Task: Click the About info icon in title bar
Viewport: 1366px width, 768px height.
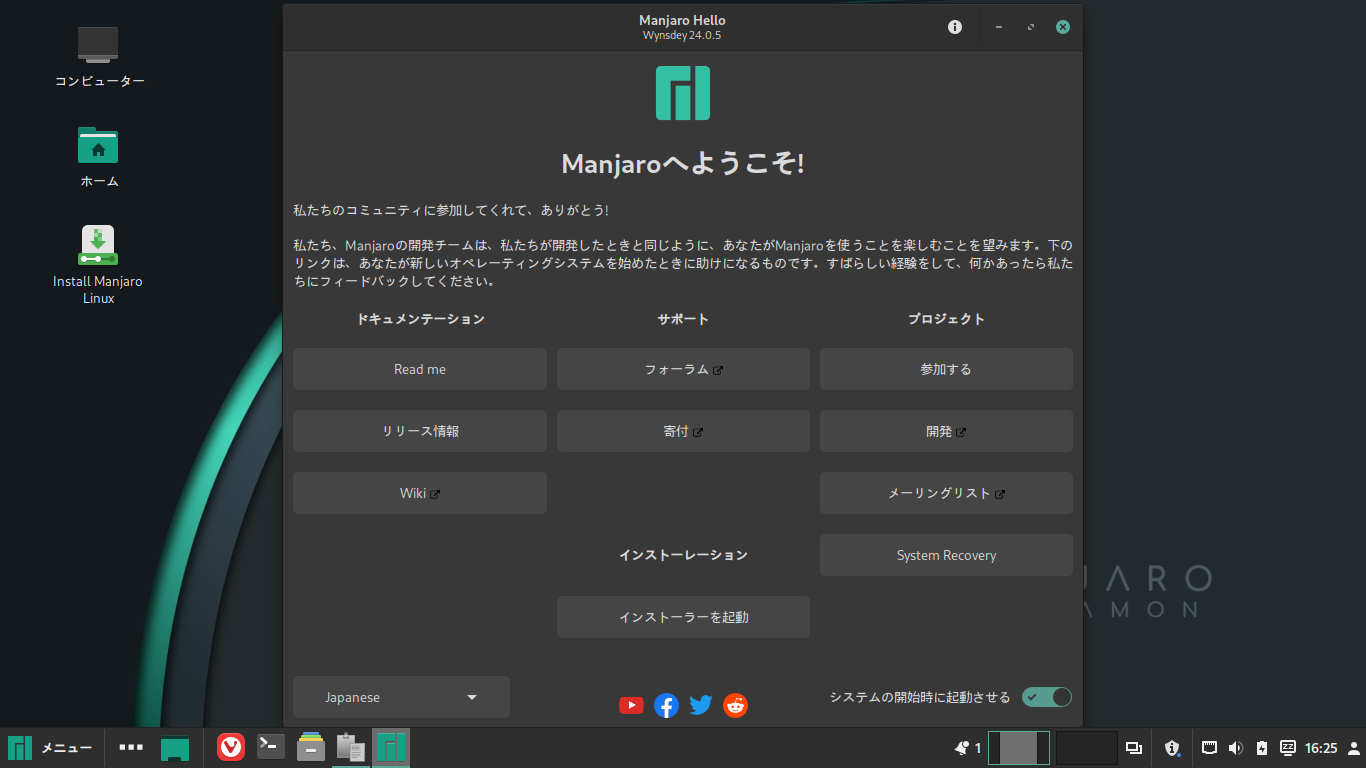Action: (955, 27)
